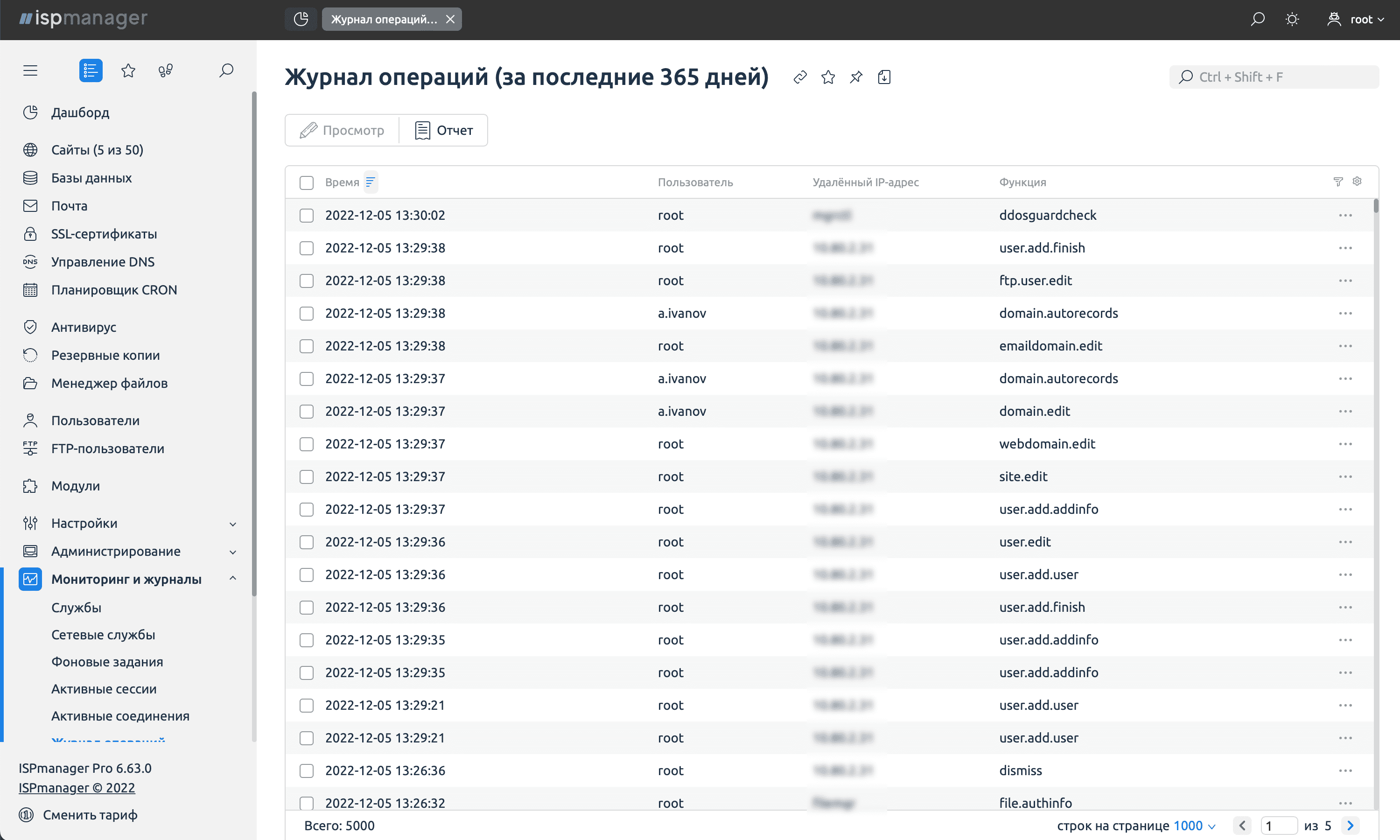1400x840 pixels.
Task: Pin the page using the pin icon
Action: [x=856, y=77]
